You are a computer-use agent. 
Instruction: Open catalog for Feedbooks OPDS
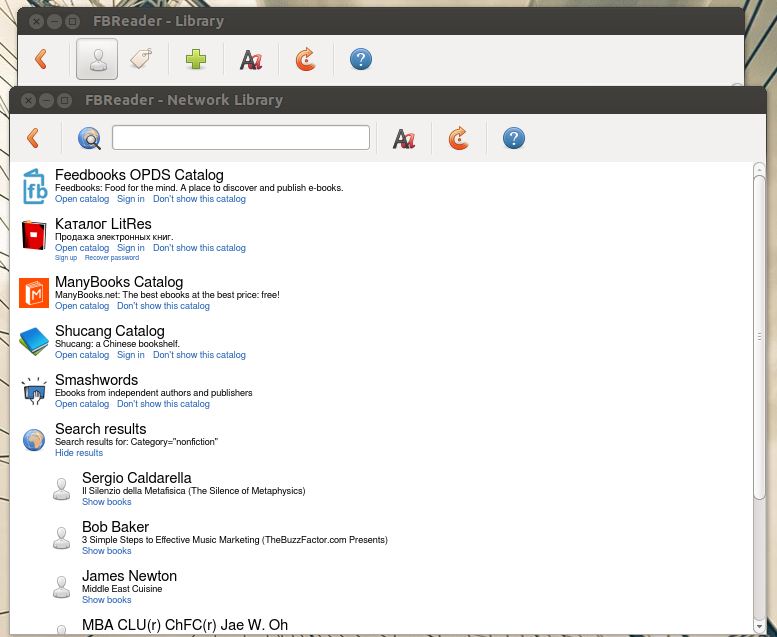[82, 199]
